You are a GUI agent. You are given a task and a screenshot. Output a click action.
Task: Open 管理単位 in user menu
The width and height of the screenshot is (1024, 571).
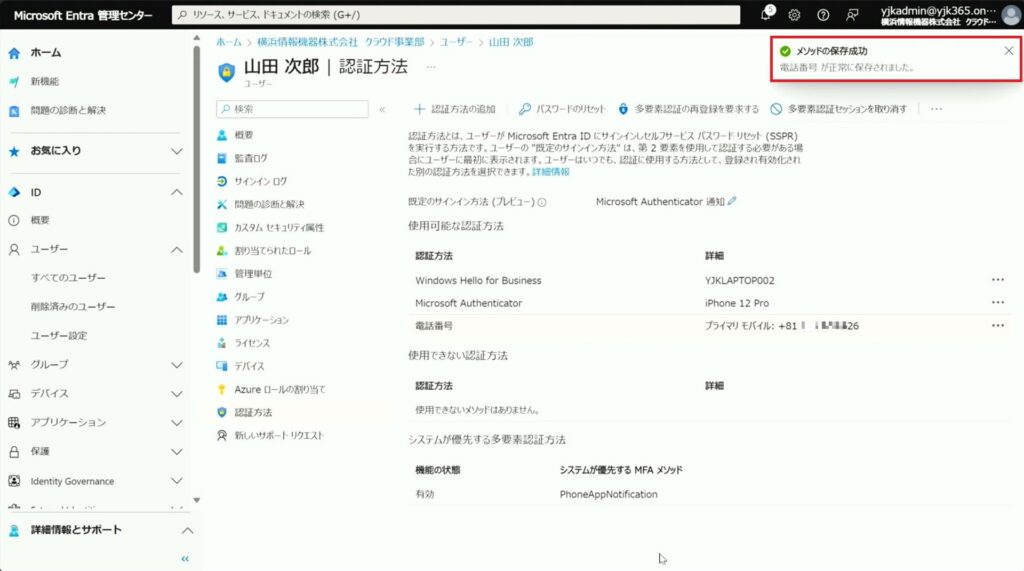pyautogui.click(x=253, y=274)
